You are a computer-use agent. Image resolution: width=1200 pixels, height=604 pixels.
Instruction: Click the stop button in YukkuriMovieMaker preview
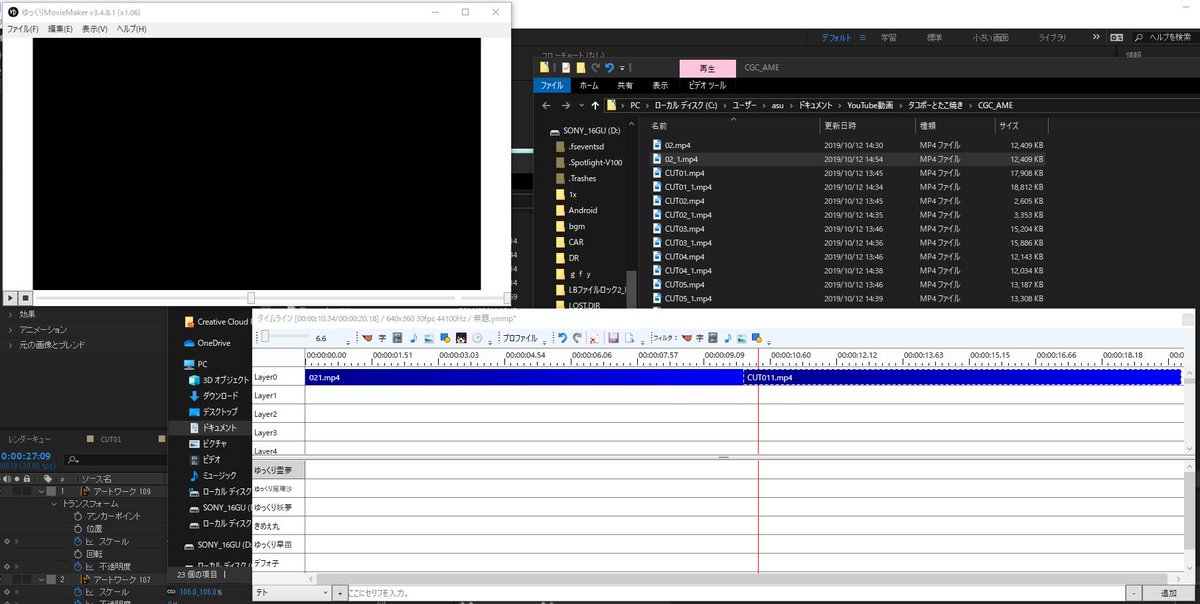[25, 298]
